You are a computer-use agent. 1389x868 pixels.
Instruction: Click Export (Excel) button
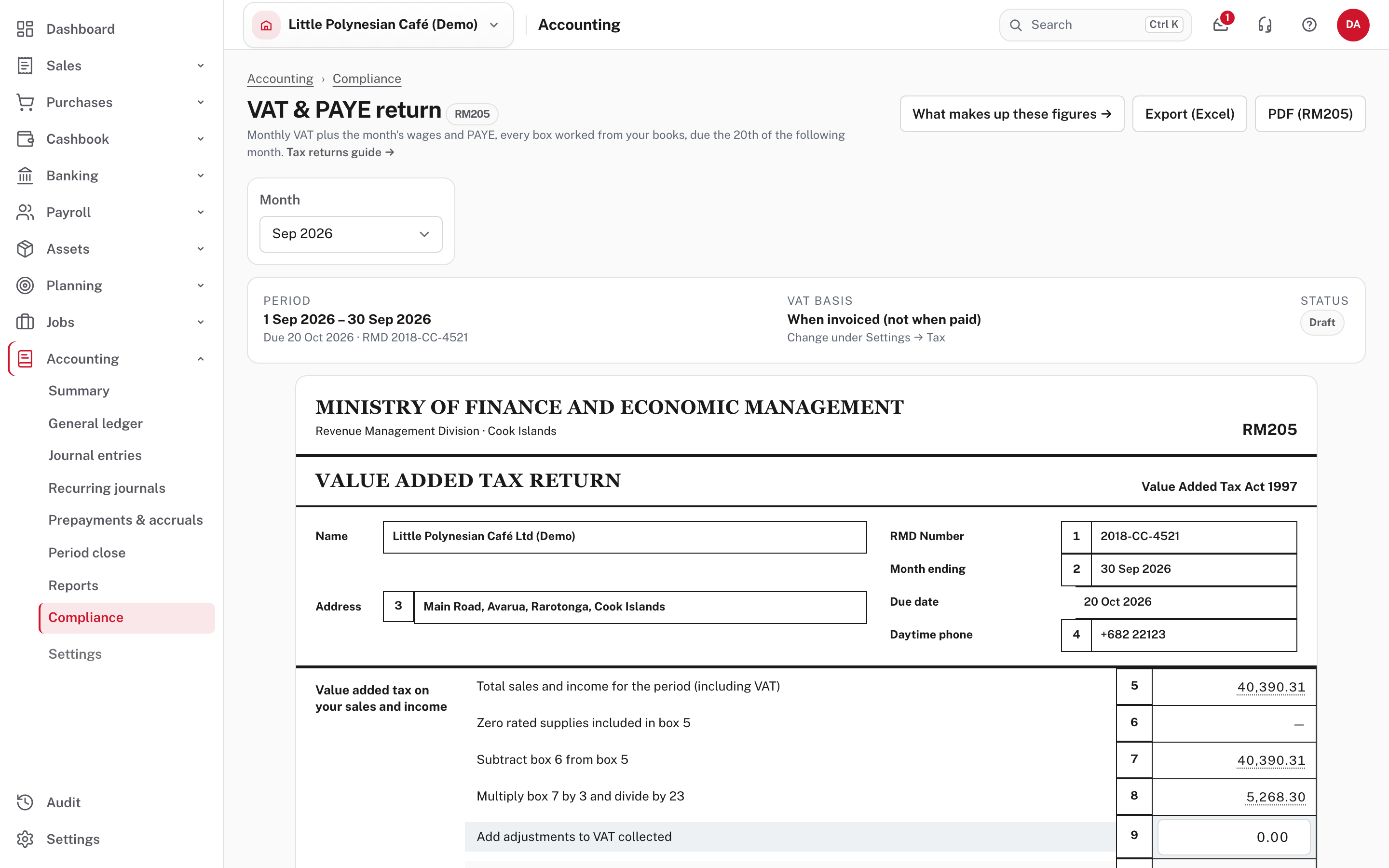[1189, 114]
